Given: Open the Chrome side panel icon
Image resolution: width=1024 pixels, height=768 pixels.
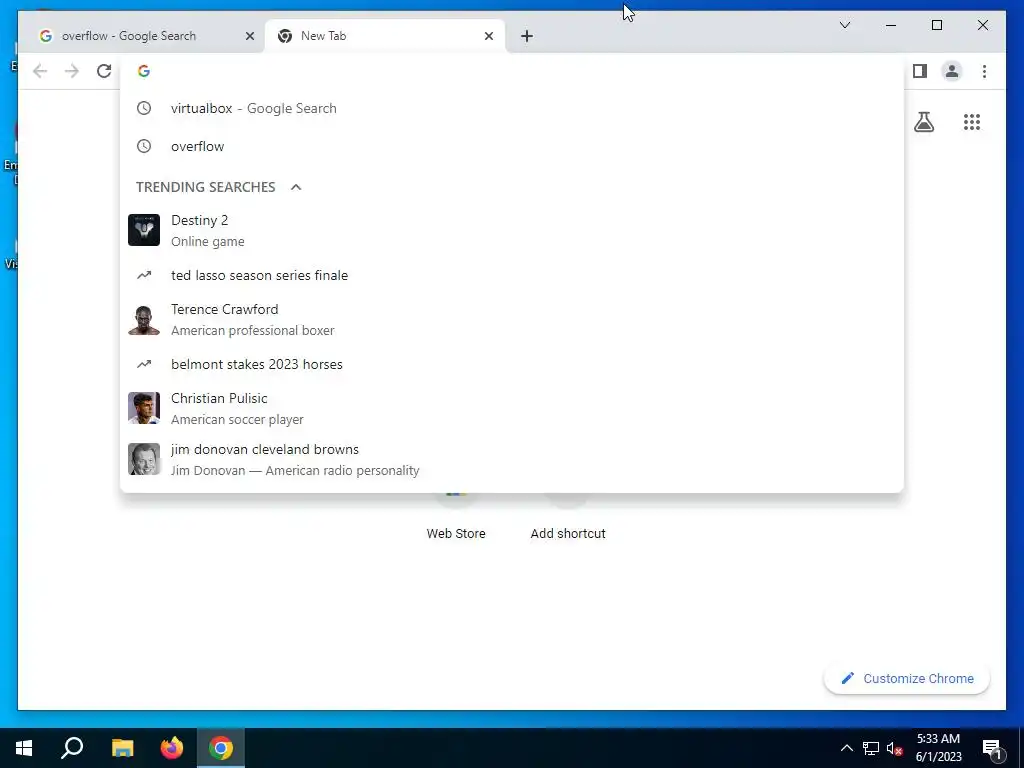Looking at the screenshot, I should (920, 71).
